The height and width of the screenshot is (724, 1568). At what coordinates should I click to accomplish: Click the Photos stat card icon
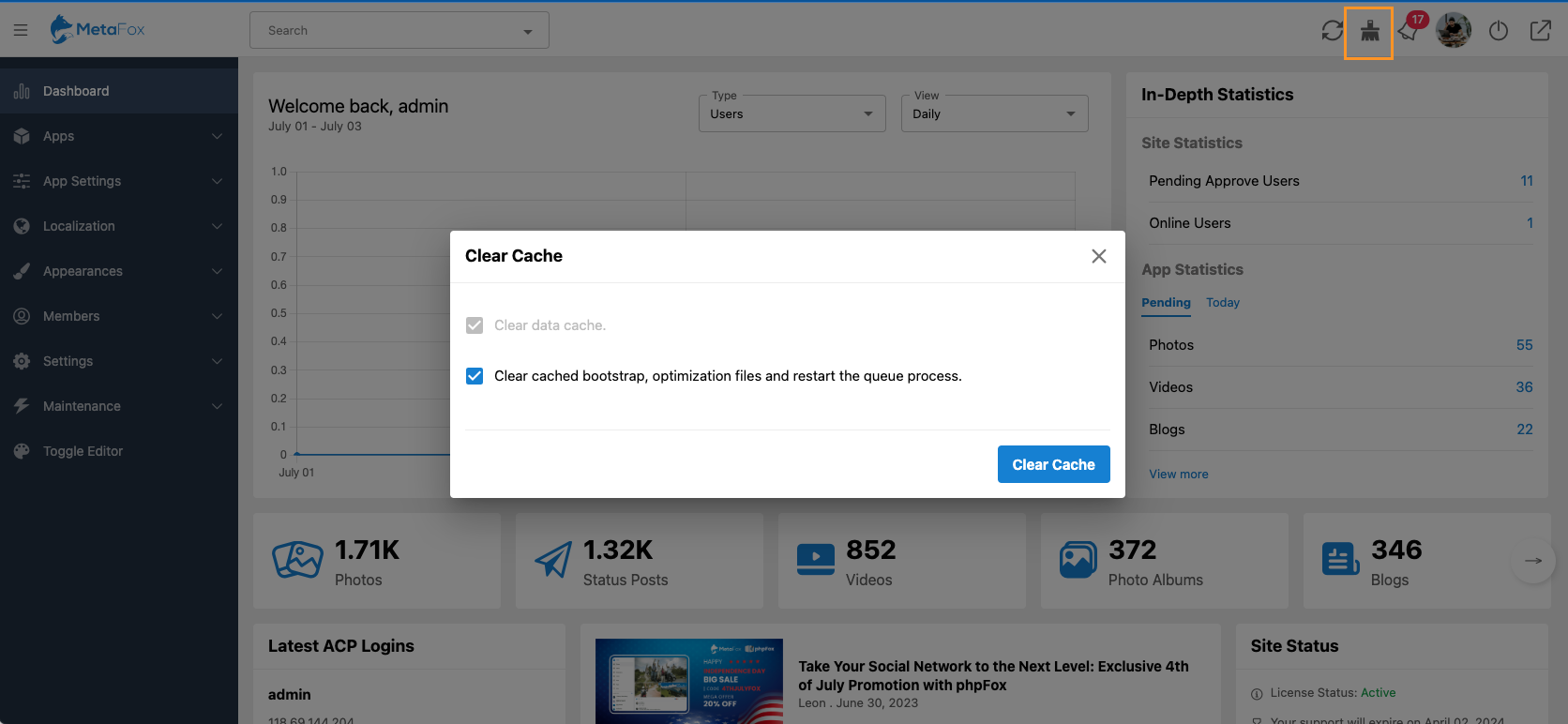tap(297, 560)
